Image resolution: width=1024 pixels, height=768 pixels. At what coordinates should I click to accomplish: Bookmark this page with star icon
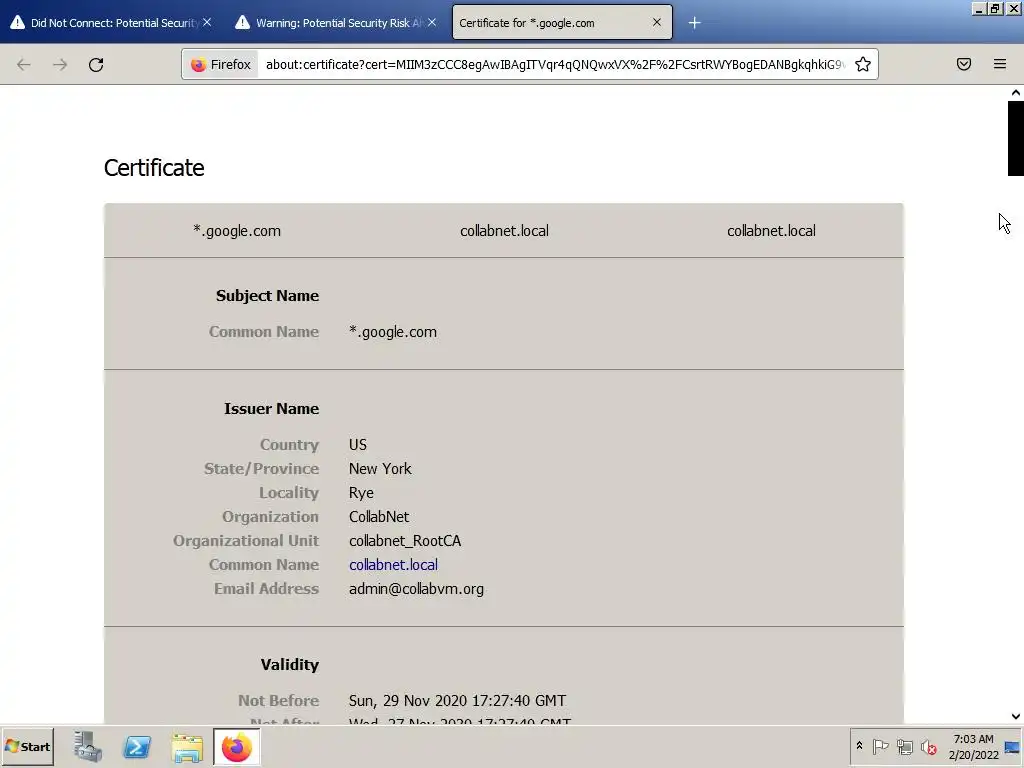pyautogui.click(x=863, y=64)
